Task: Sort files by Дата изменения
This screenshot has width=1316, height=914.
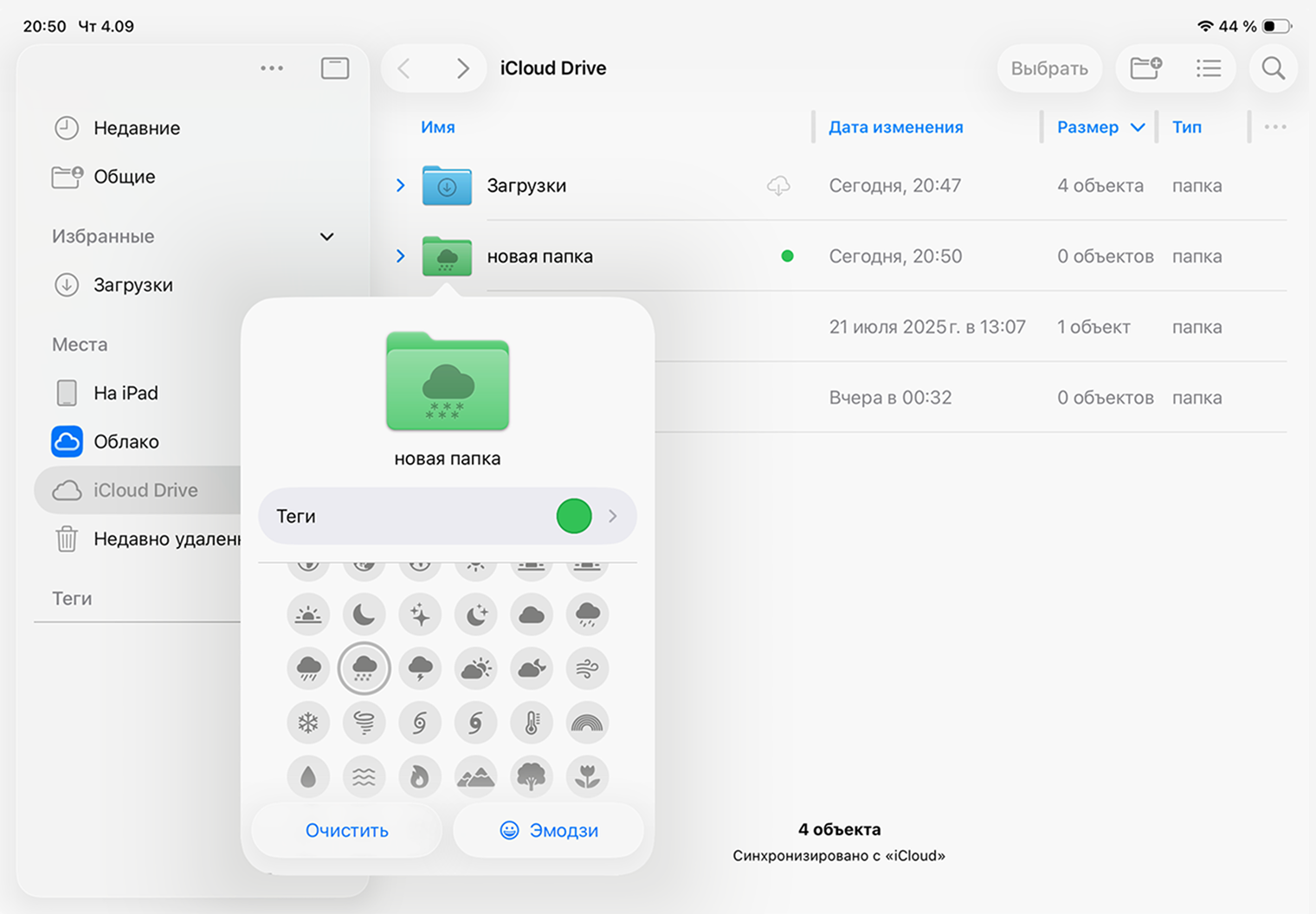Action: tap(896, 127)
